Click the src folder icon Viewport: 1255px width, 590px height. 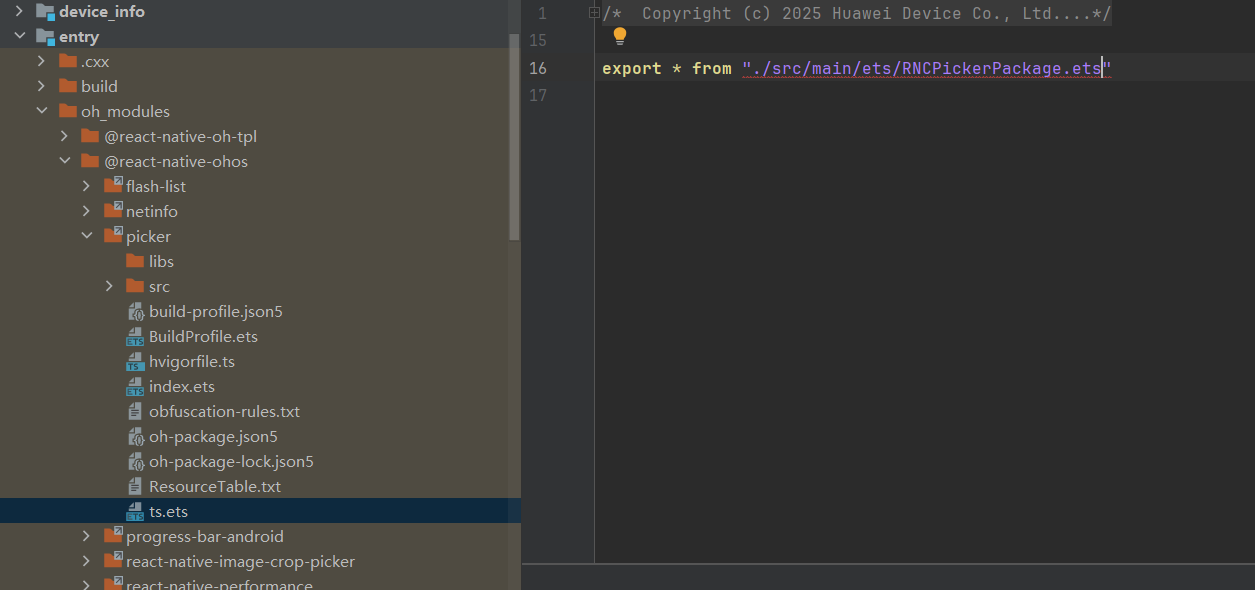pyautogui.click(x=135, y=286)
